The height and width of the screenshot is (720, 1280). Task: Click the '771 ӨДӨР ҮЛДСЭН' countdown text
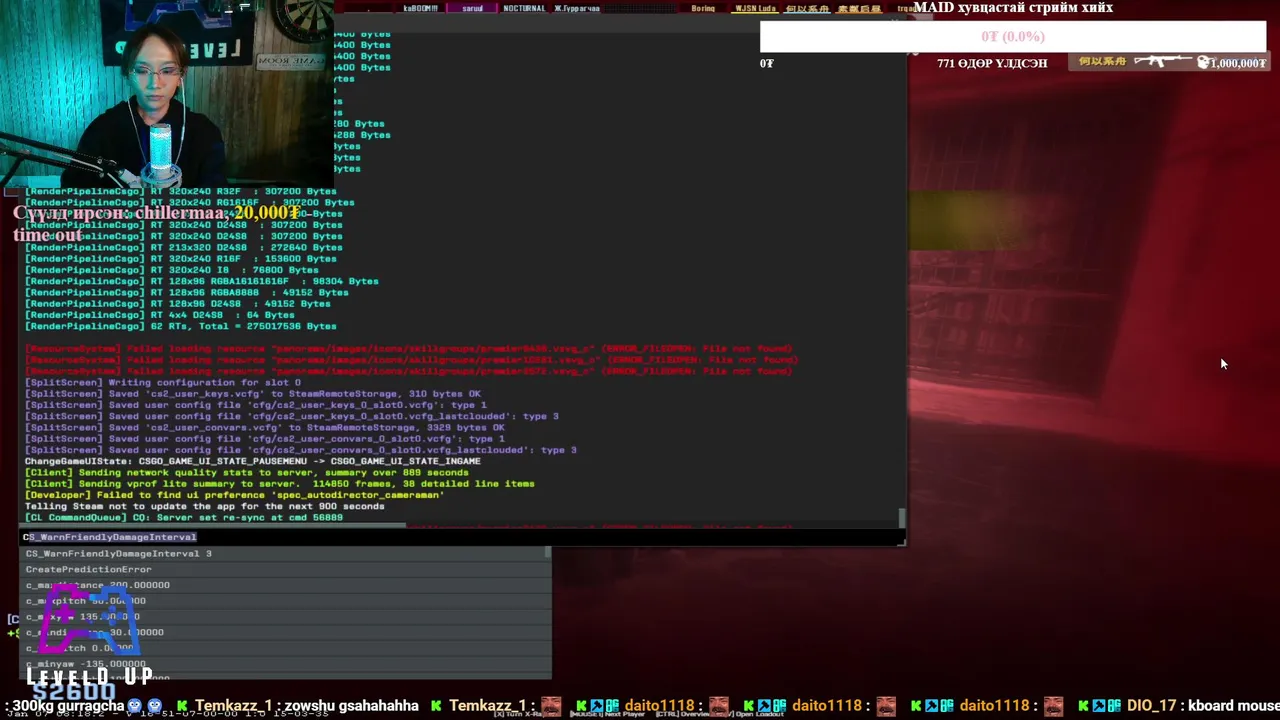click(x=992, y=63)
